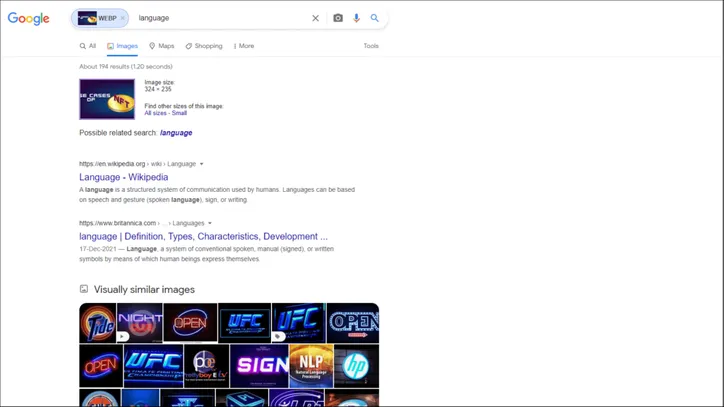Open the prettyboy ELV logo image
Screen dimensions: 724x407
206,366
